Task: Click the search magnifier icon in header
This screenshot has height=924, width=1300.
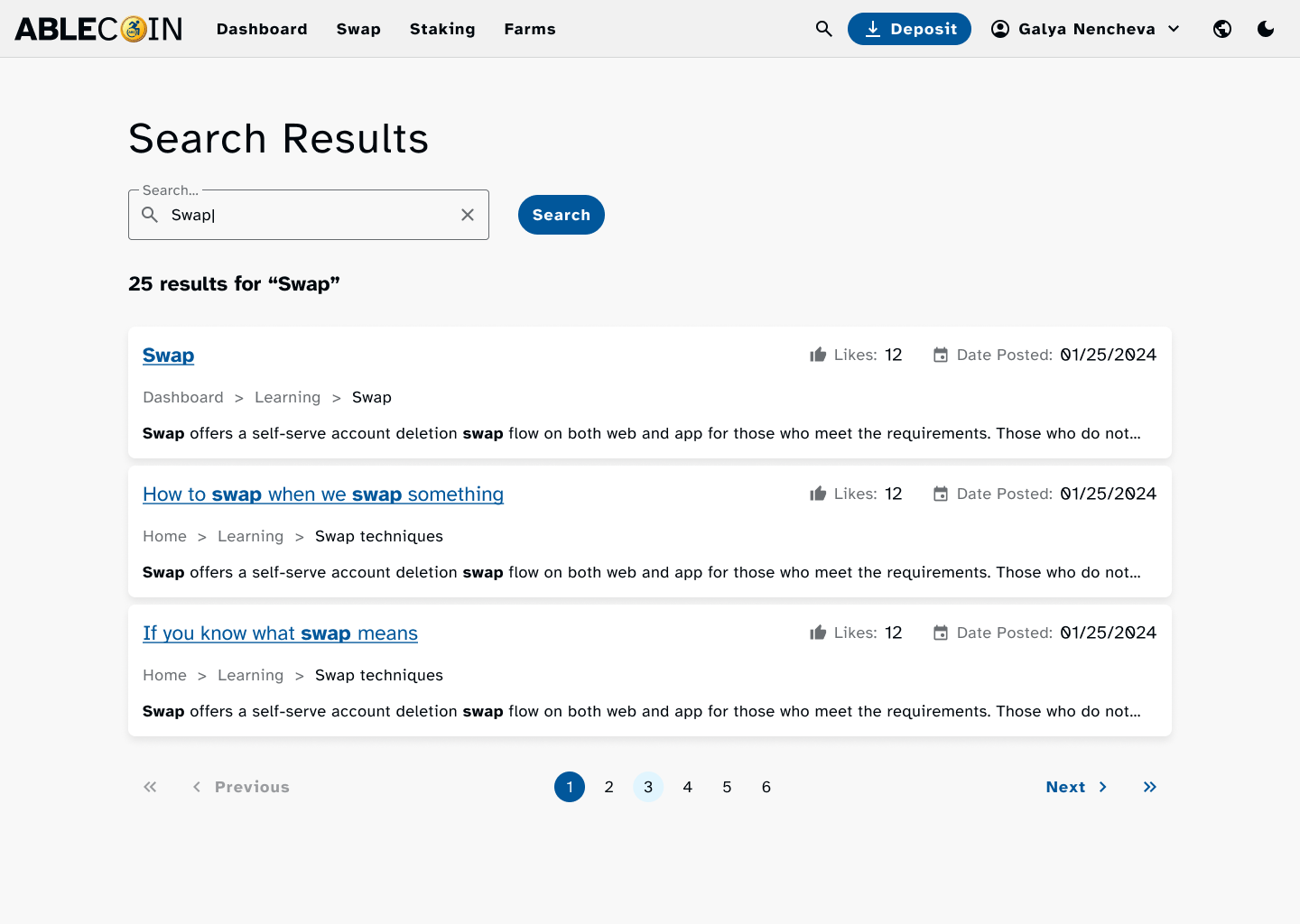Action: [x=823, y=29]
